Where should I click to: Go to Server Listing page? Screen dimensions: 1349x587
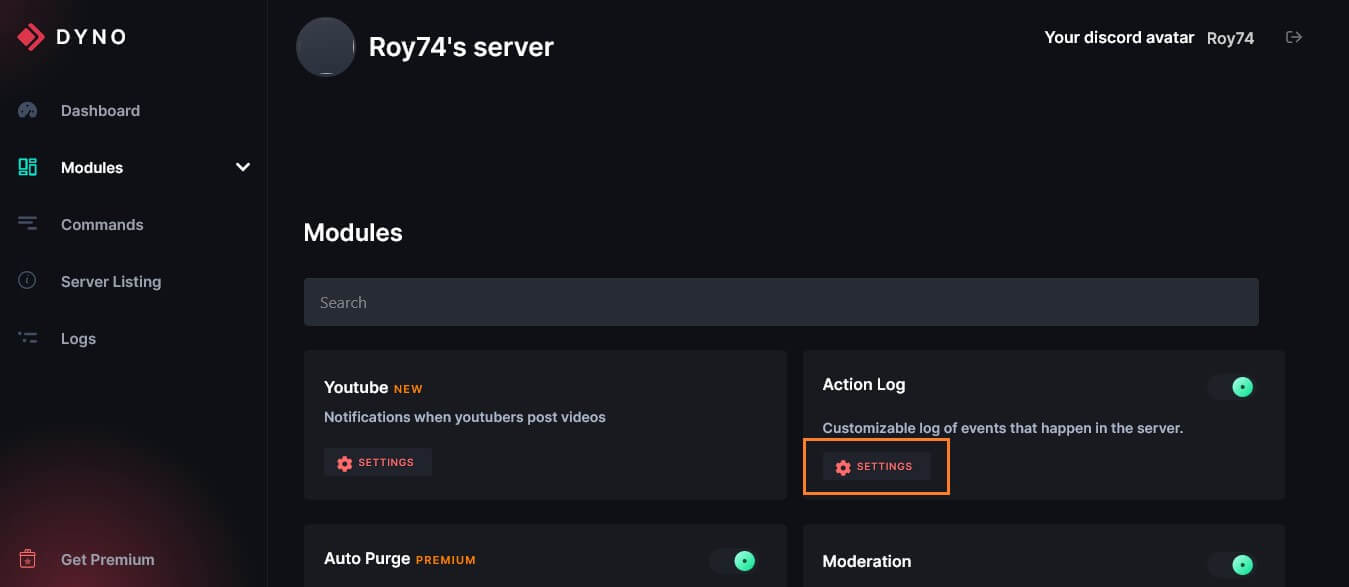click(x=111, y=281)
